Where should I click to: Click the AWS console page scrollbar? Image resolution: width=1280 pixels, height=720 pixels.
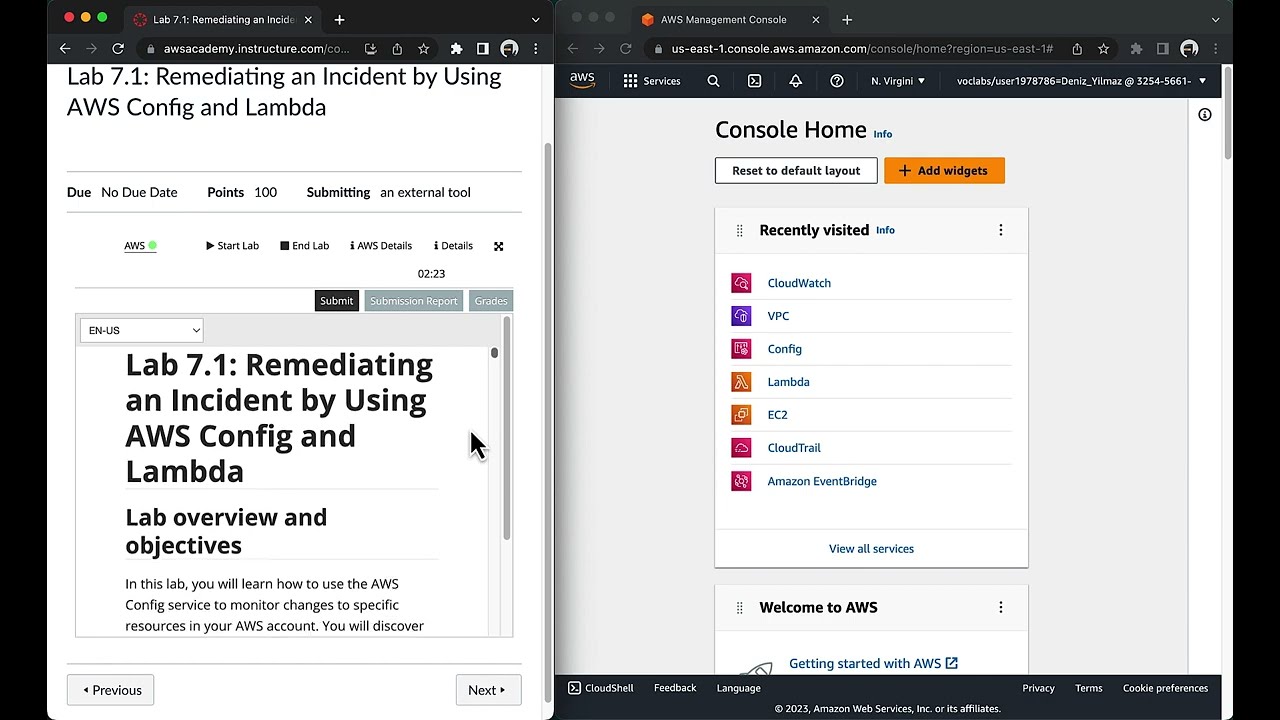(1227, 112)
